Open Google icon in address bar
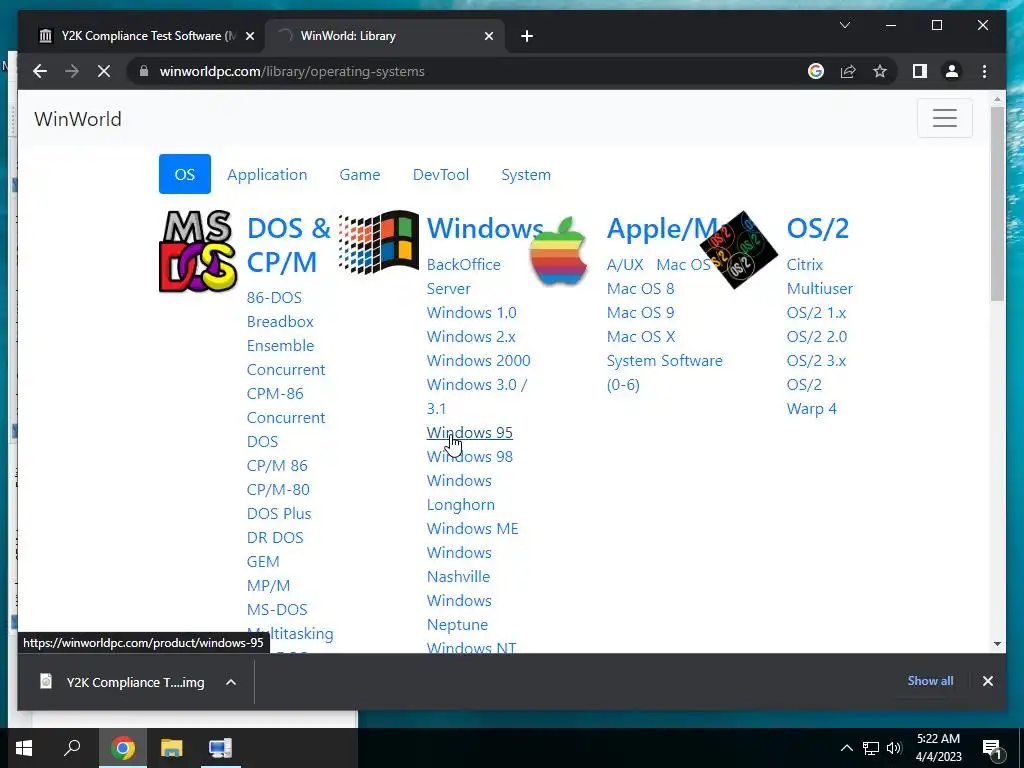This screenshot has width=1024, height=768. click(816, 71)
